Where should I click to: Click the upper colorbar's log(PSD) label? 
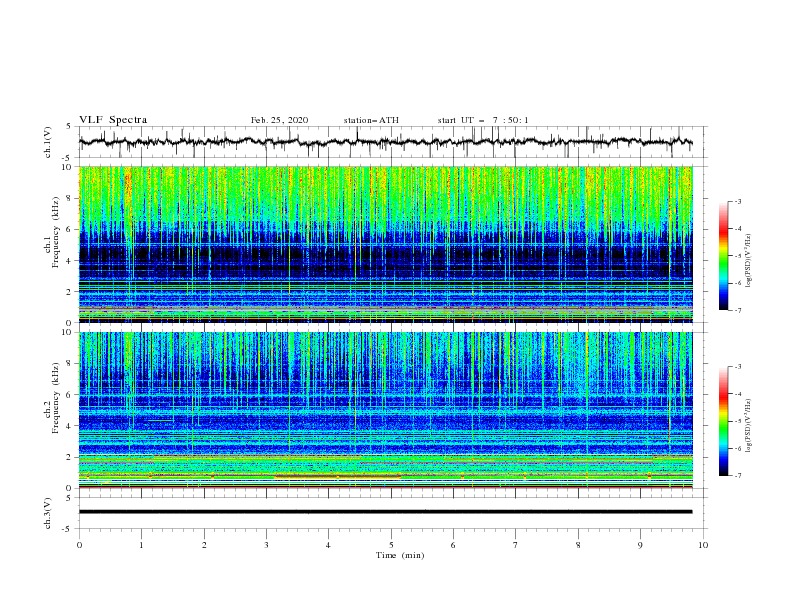(748, 261)
